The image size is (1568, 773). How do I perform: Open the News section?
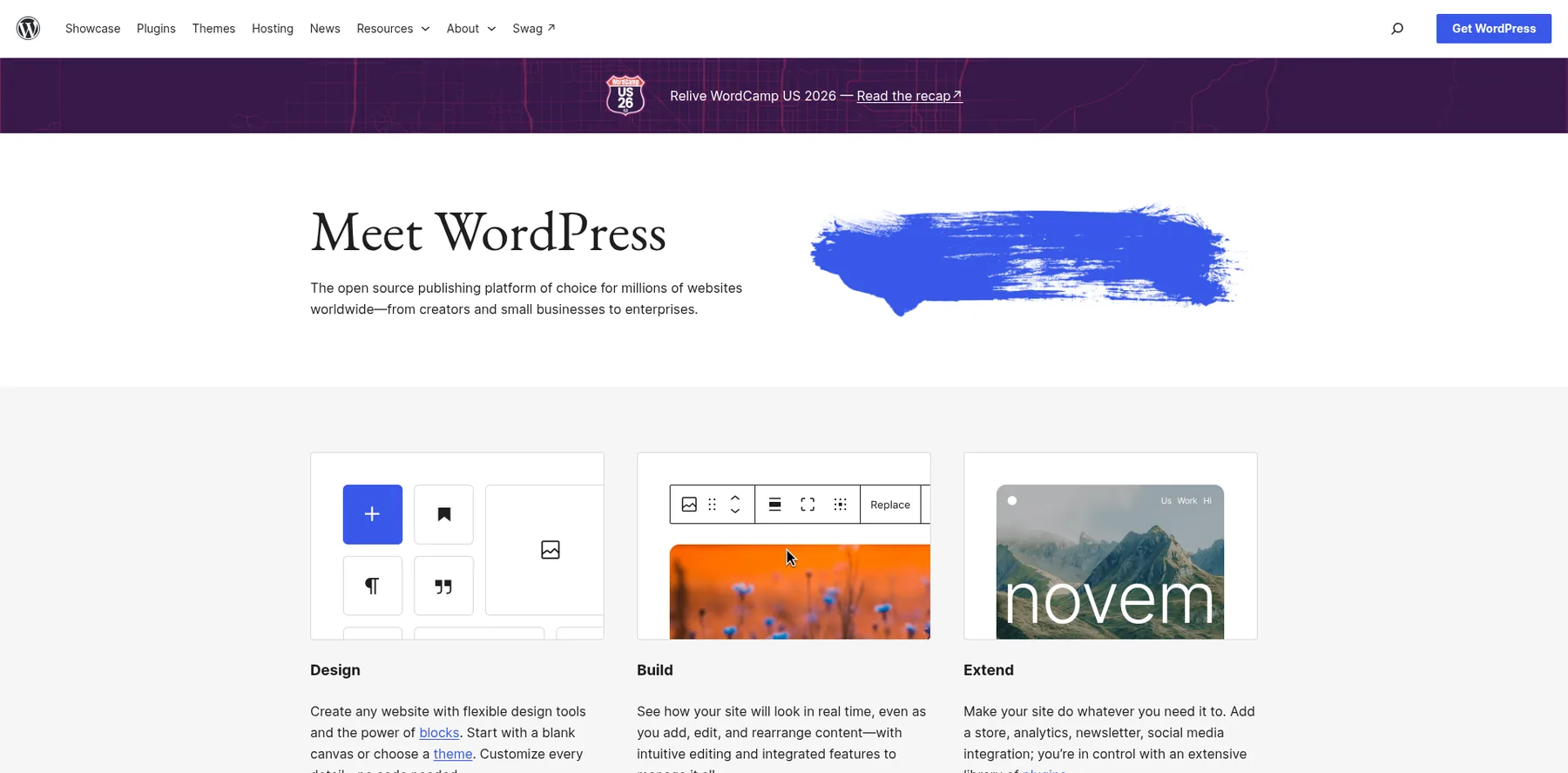[x=325, y=29]
